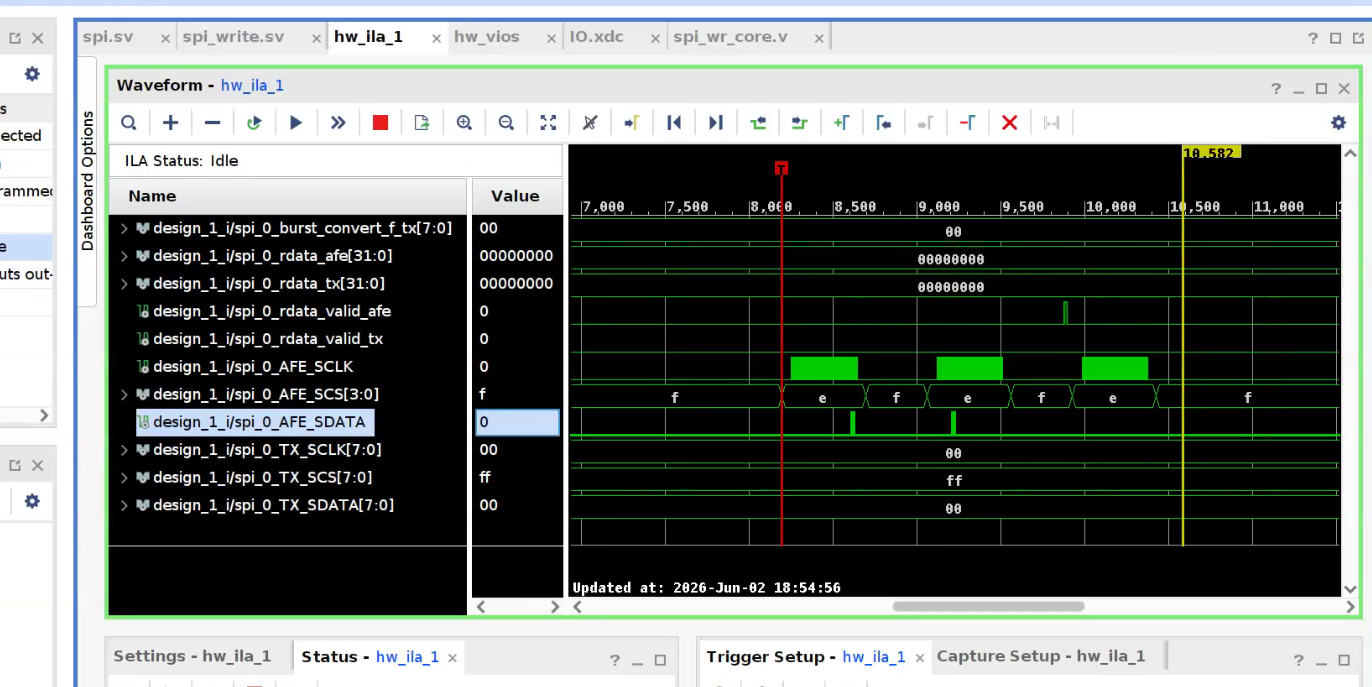This screenshot has width=1372, height=687.
Task: Open waveform settings gear
Action: pyautogui.click(x=1338, y=122)
